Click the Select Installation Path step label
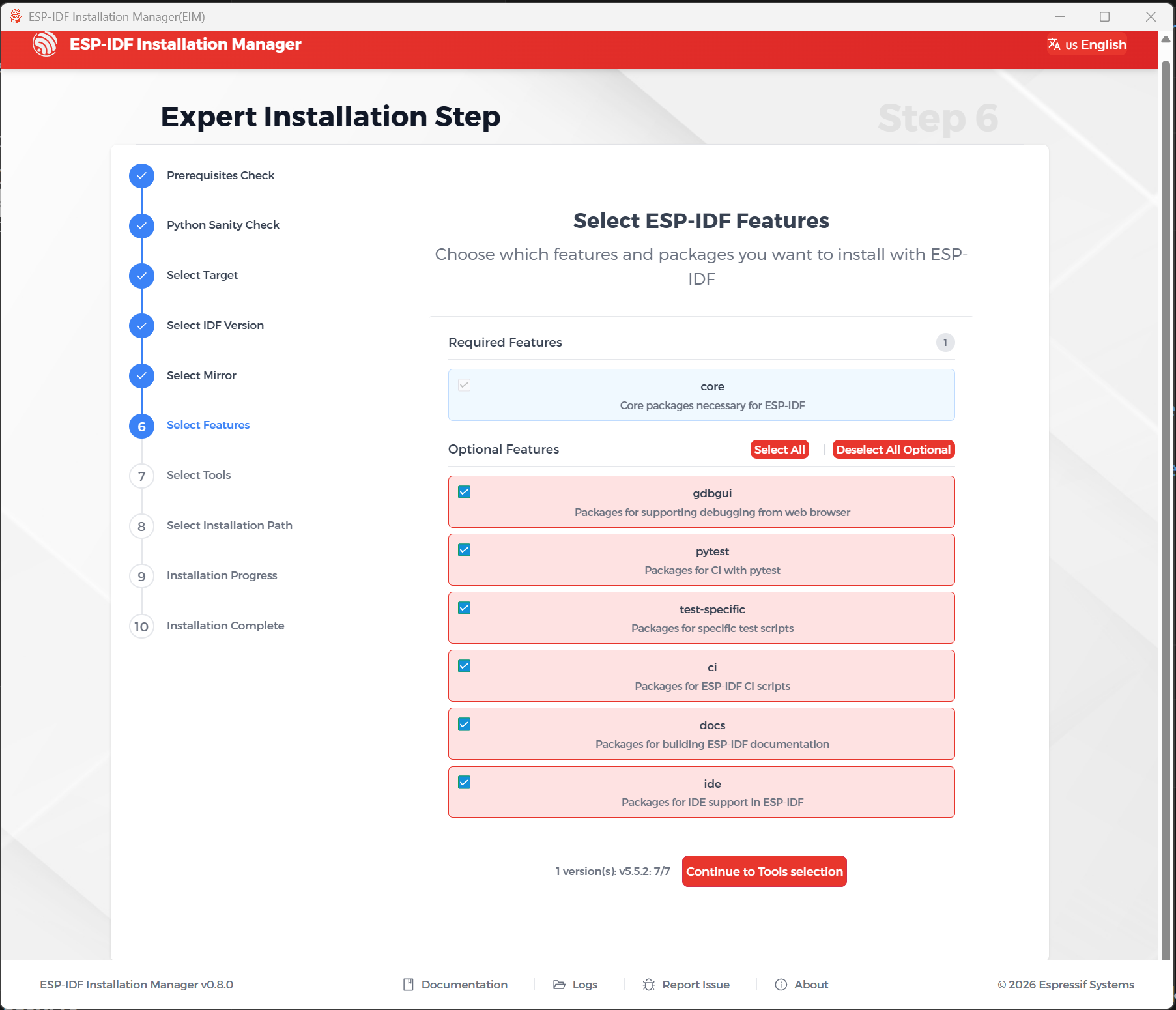The image size is (1176, 1010). tap(229, 525)
